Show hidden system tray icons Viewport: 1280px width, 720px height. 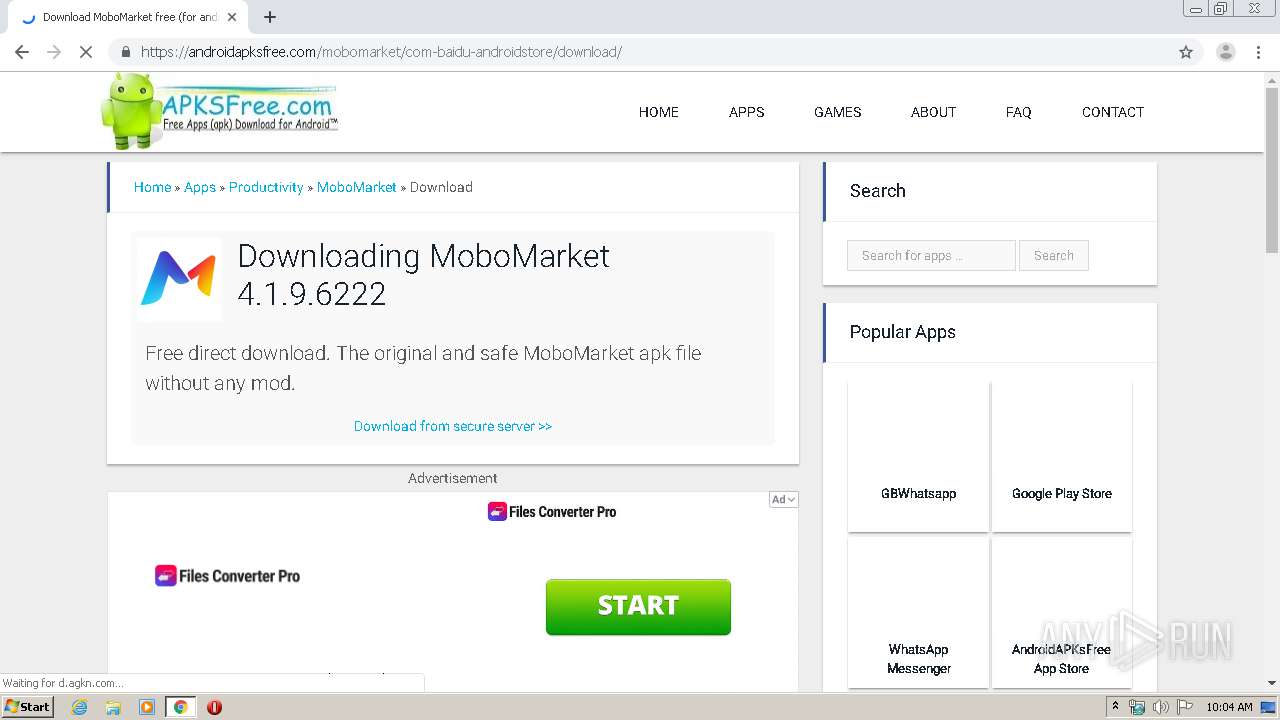point(1115,707)
